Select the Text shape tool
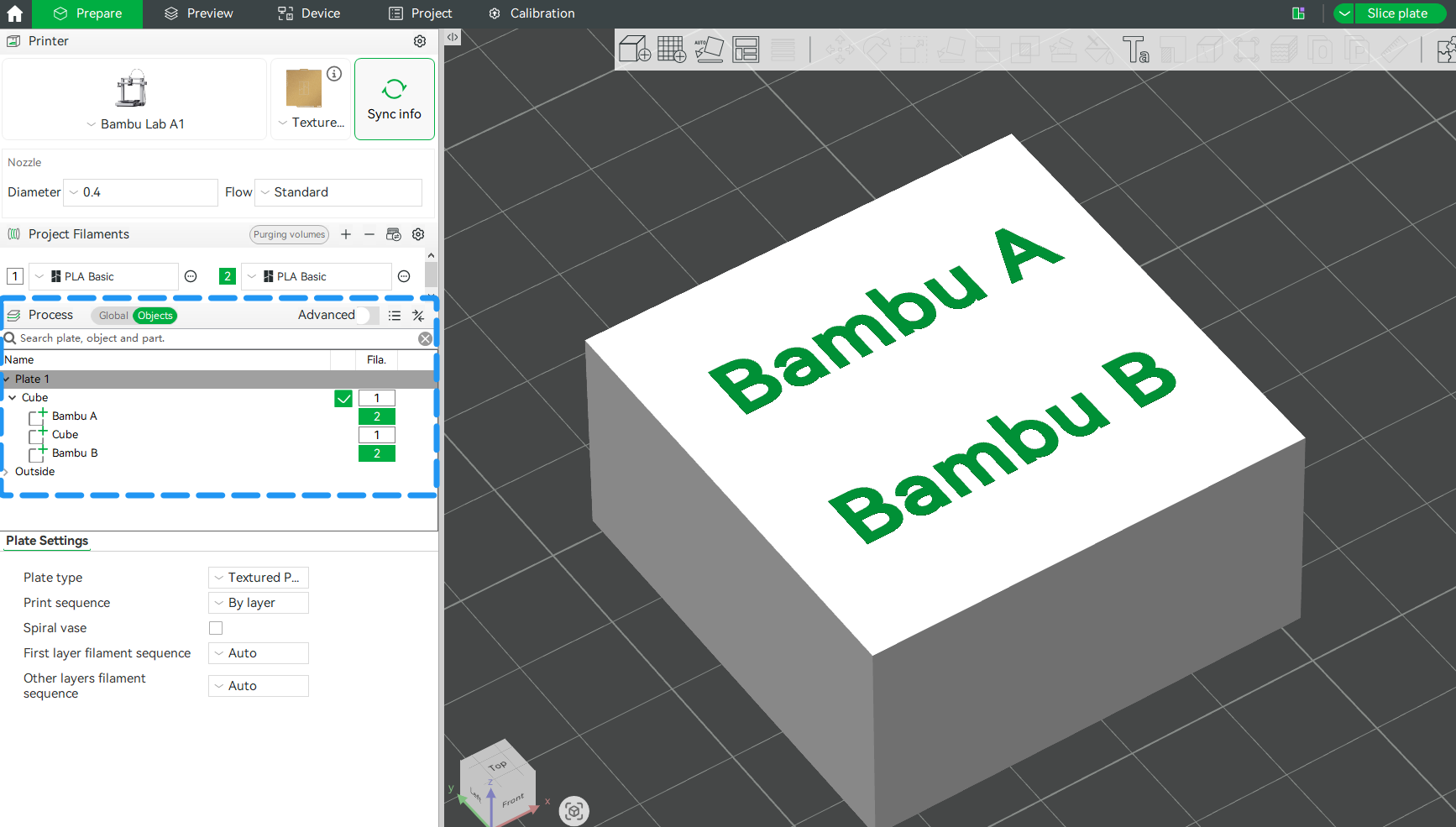The width and height of the screenshot is (1456, 827). [1135, 50]
